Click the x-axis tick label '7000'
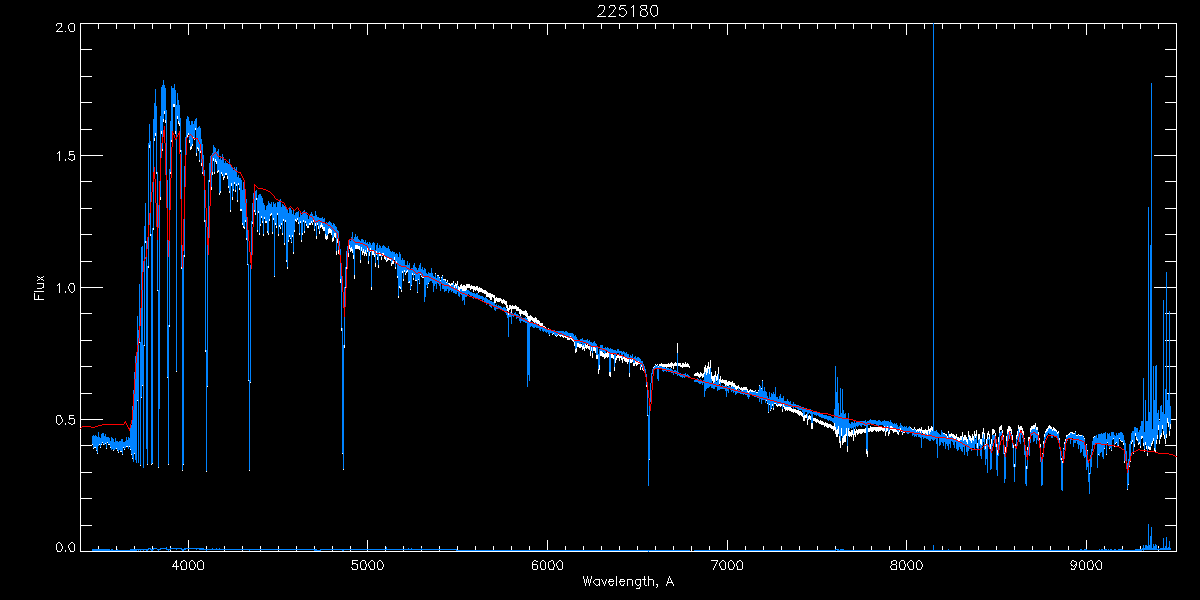The width and height of the screenshot is (1200, 600). (727, 565)
